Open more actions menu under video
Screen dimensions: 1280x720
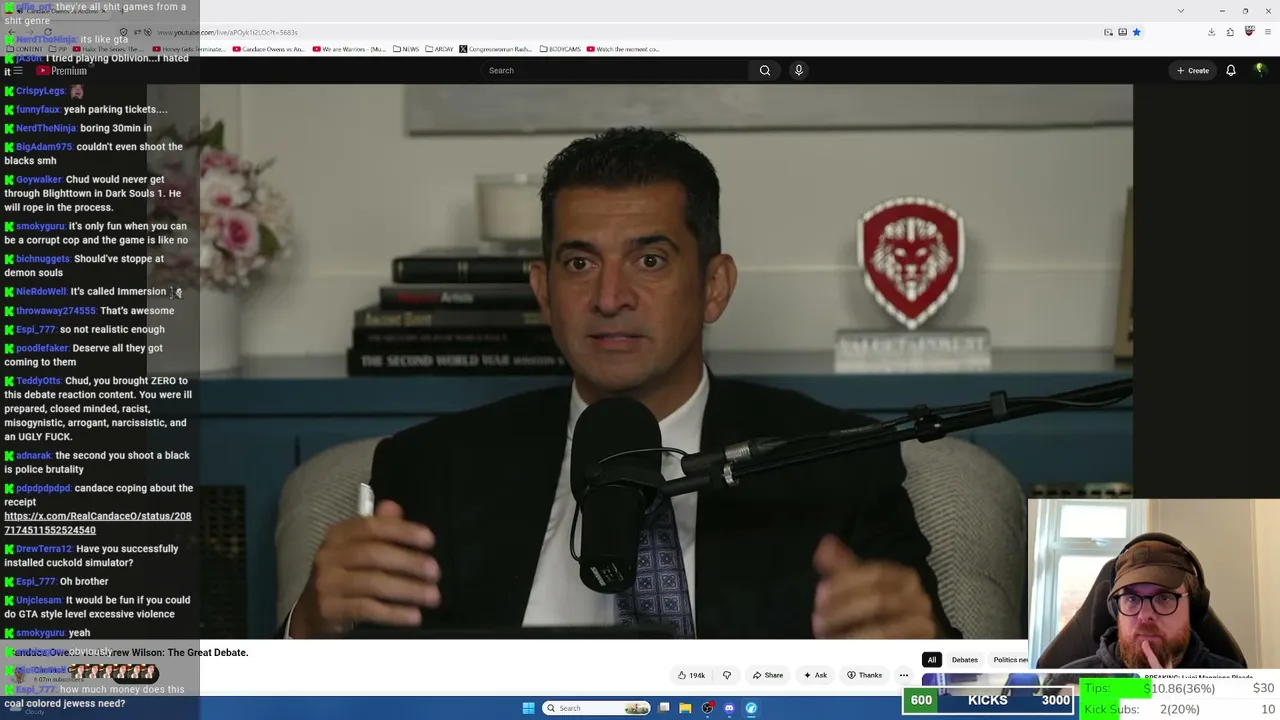pyautogui.click(x=903, y=675)
